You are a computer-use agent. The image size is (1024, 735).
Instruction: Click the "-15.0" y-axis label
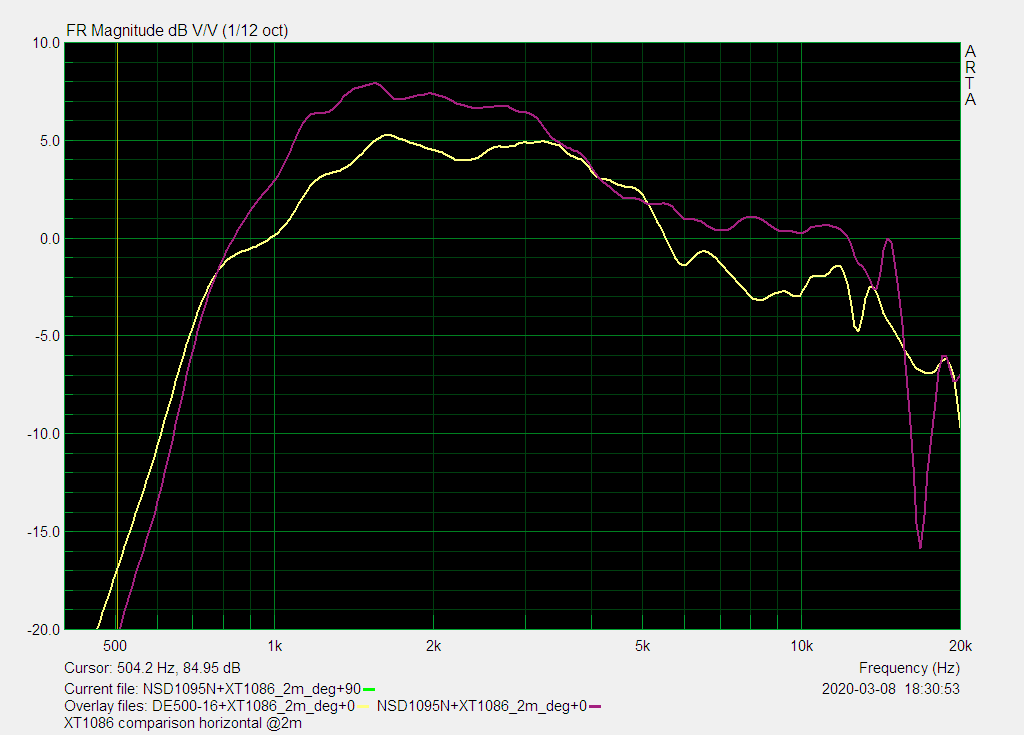click(x=43, y=532)
